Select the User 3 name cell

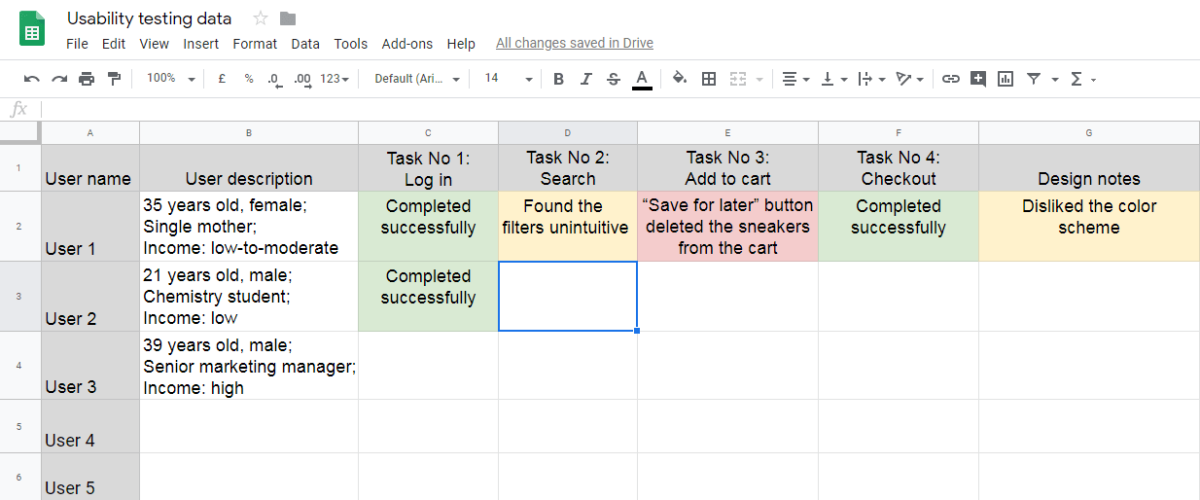click(90, 366)
